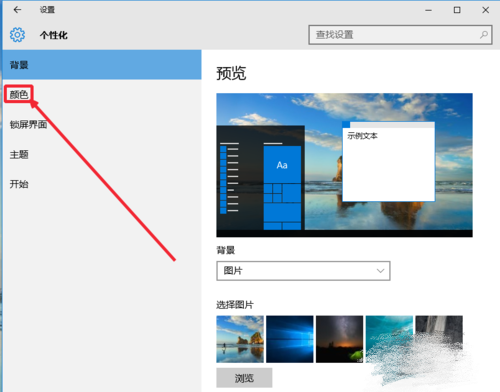Click inside the 查找设置 search box
Viewport: 500px width, 392px height.
(400, 35)
